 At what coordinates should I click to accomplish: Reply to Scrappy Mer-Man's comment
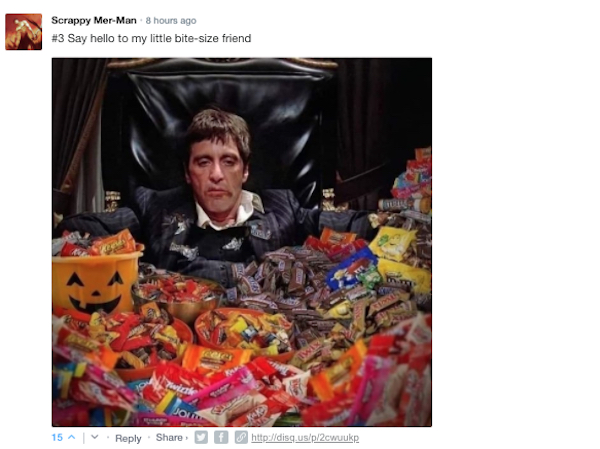coord(128,438)
